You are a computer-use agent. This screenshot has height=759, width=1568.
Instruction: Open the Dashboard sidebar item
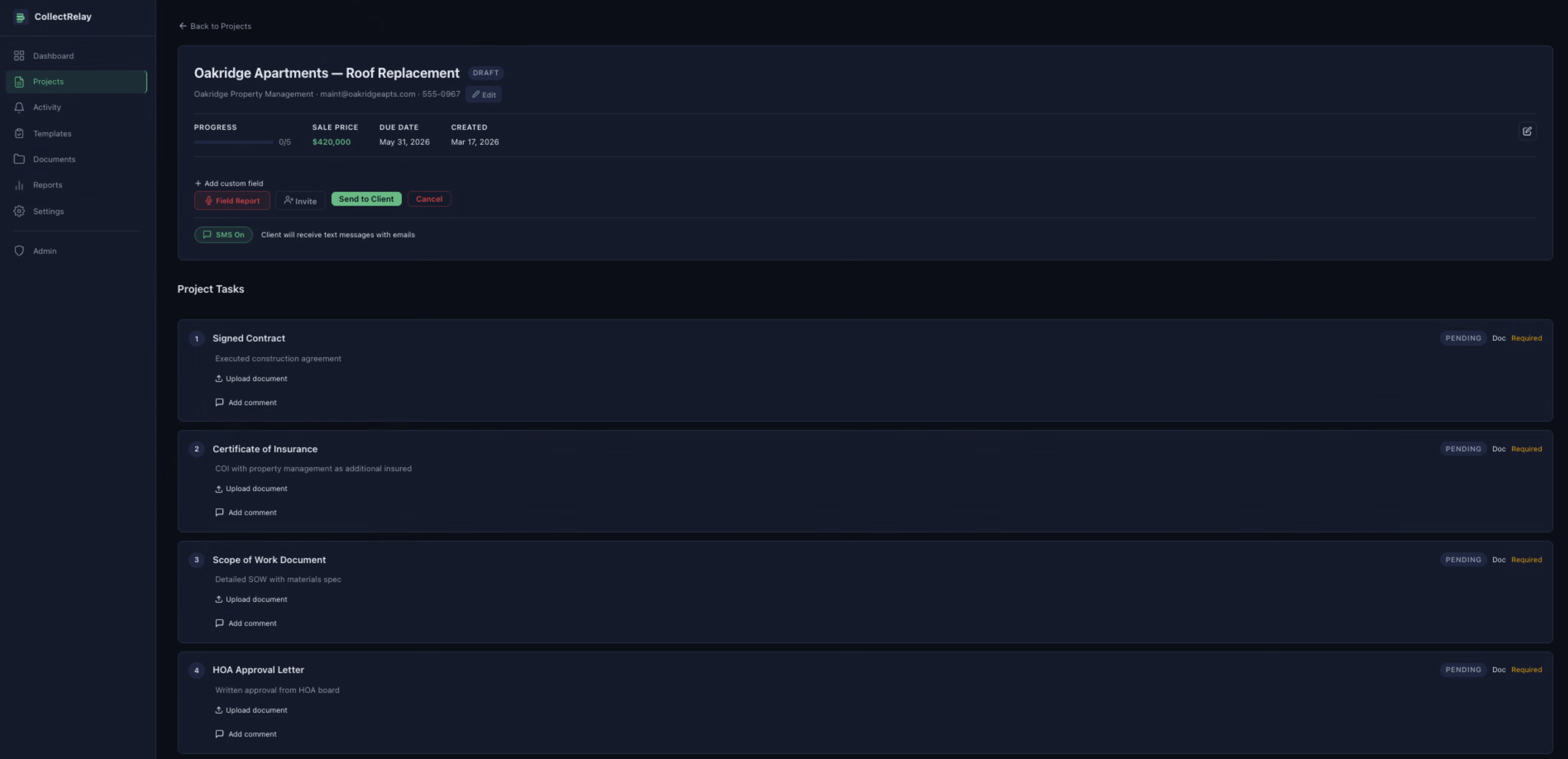[53, 56]
